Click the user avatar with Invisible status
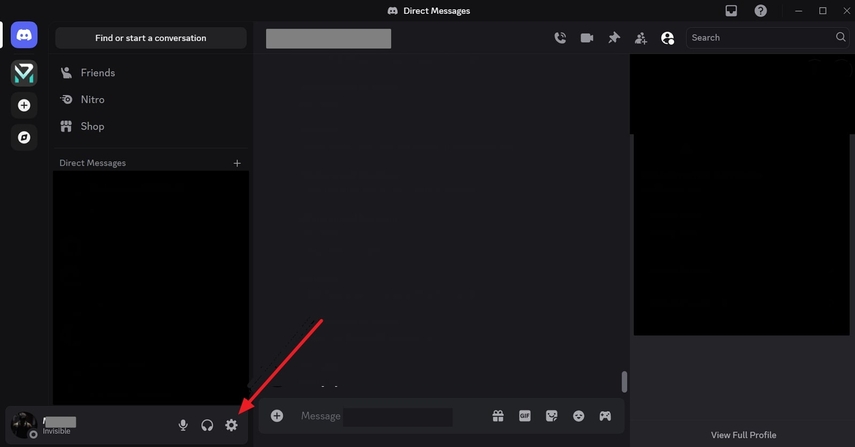This screenshot has width=855, height=447. point(24,425)
